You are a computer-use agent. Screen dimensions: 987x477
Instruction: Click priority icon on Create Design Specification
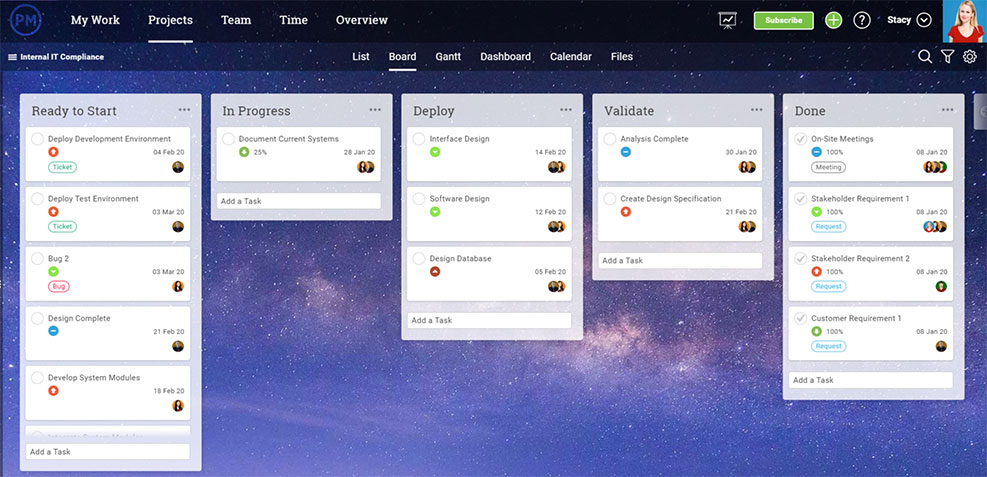(626, 211)
